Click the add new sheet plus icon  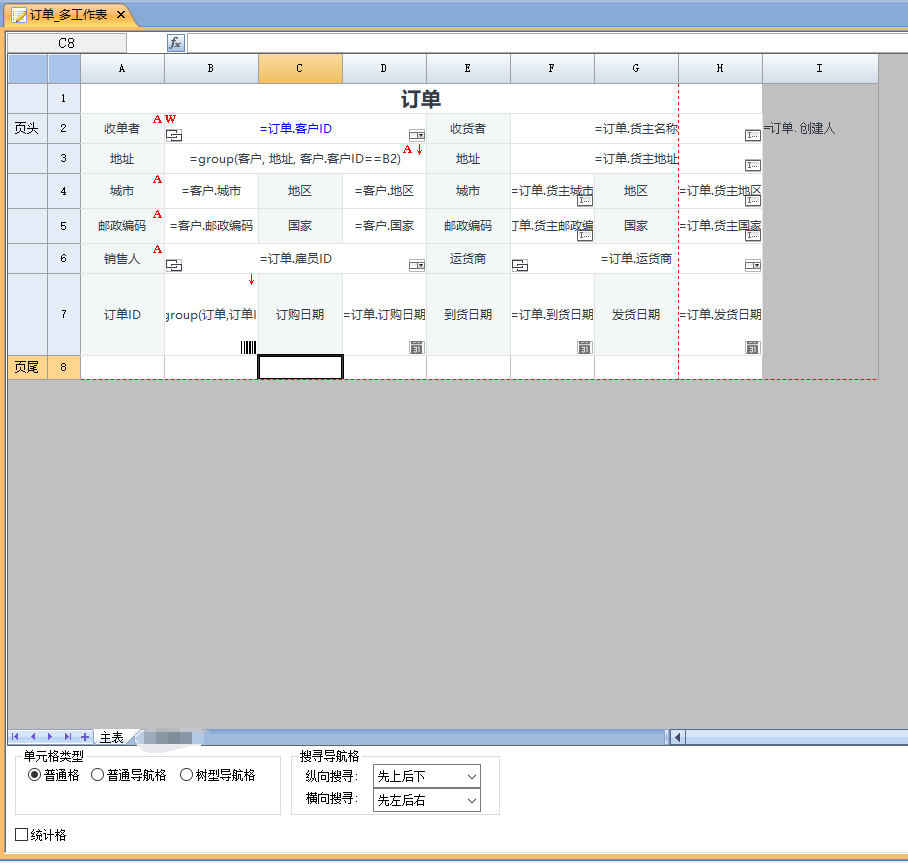point(85,737)
